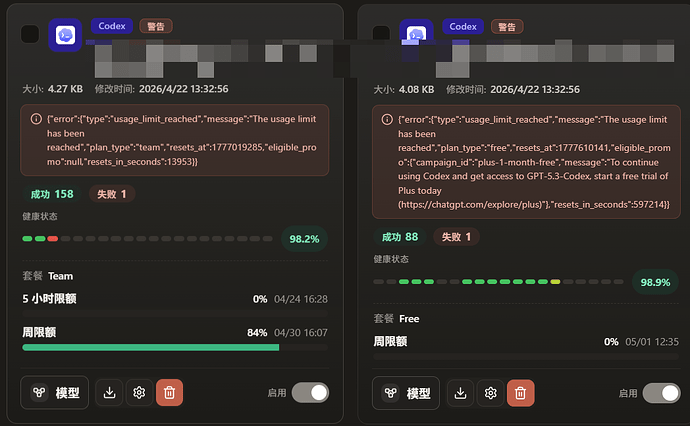Click the 失败 1 badge on the Free card
The height and width of the screenshot is (426, 690).
(456, 237)
